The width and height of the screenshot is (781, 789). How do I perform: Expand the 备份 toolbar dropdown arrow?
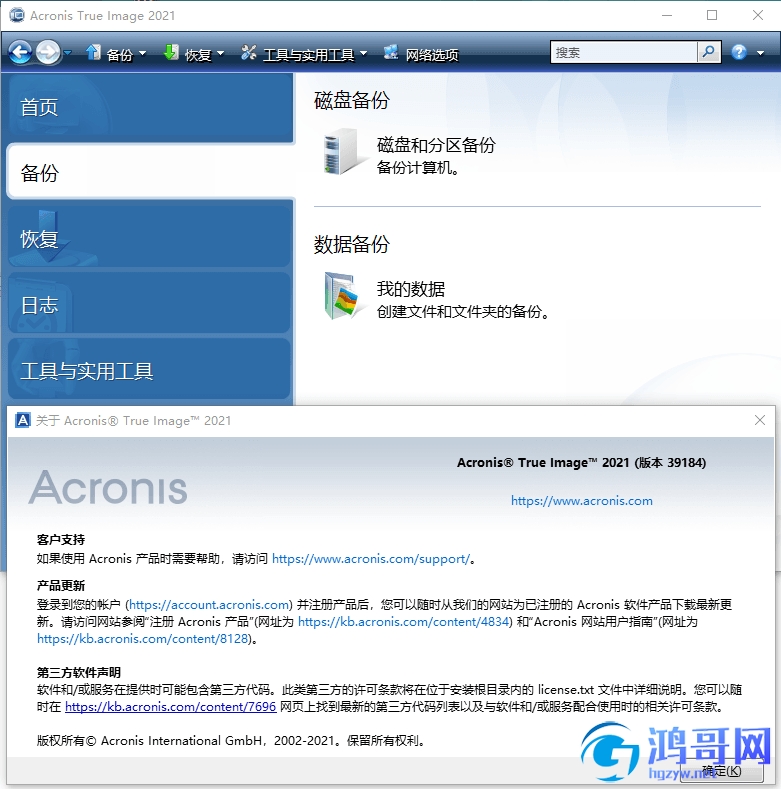(x=142, y=53)
